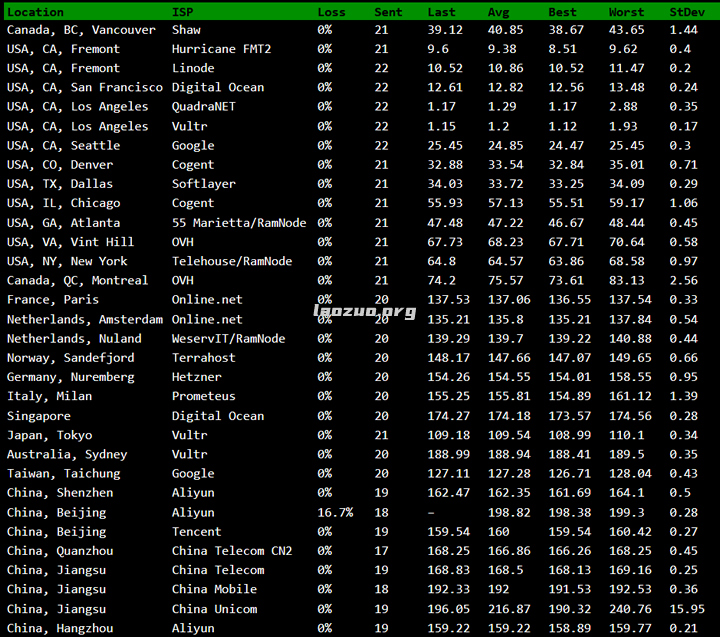Click the Loss column header
Image resolution: width=720 pixels, height=637 pixels.
pos(332,12)
